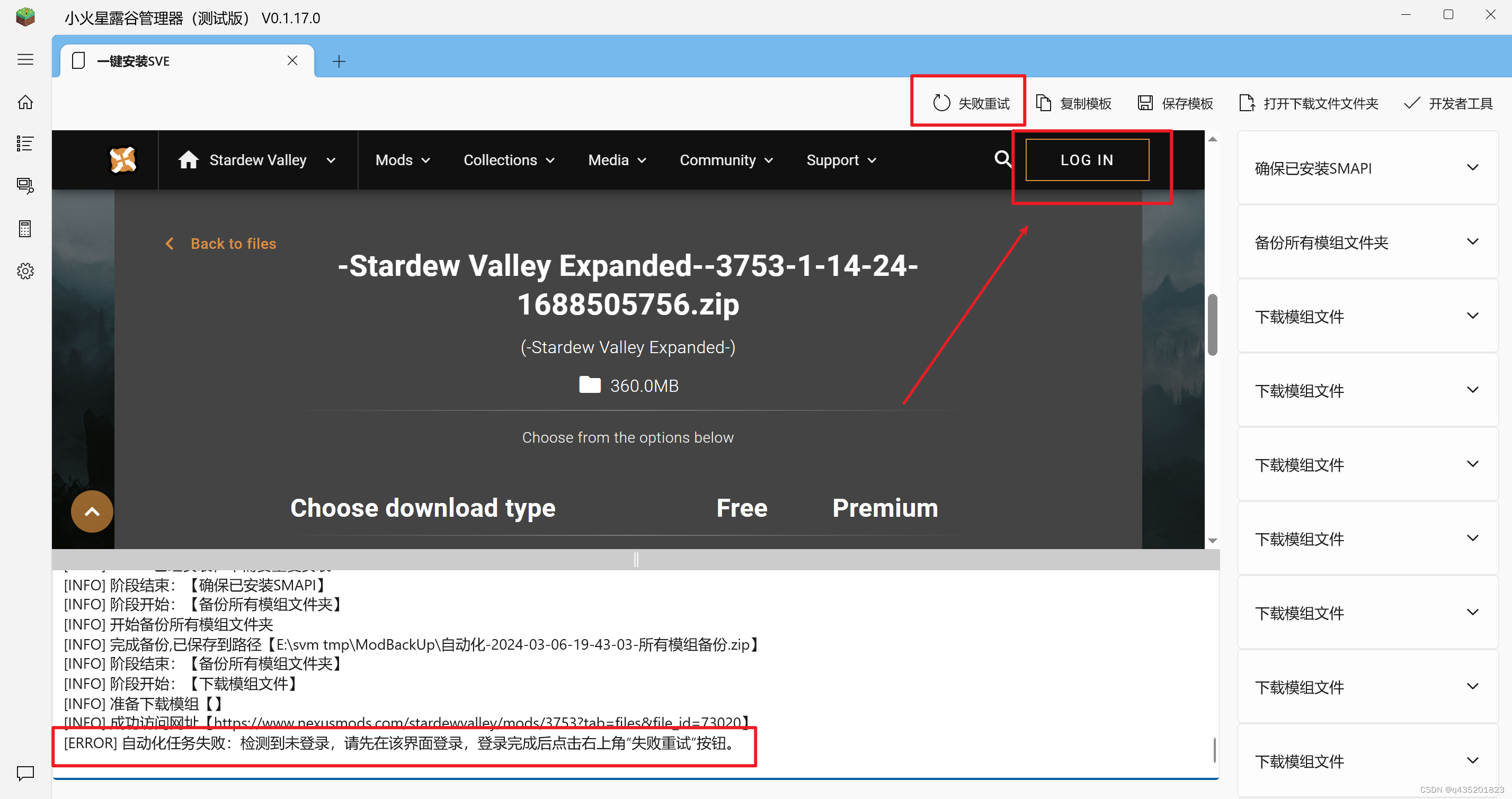
Task: Toggle 开发者工具 developer tools option
Action: coord(1447,104)
